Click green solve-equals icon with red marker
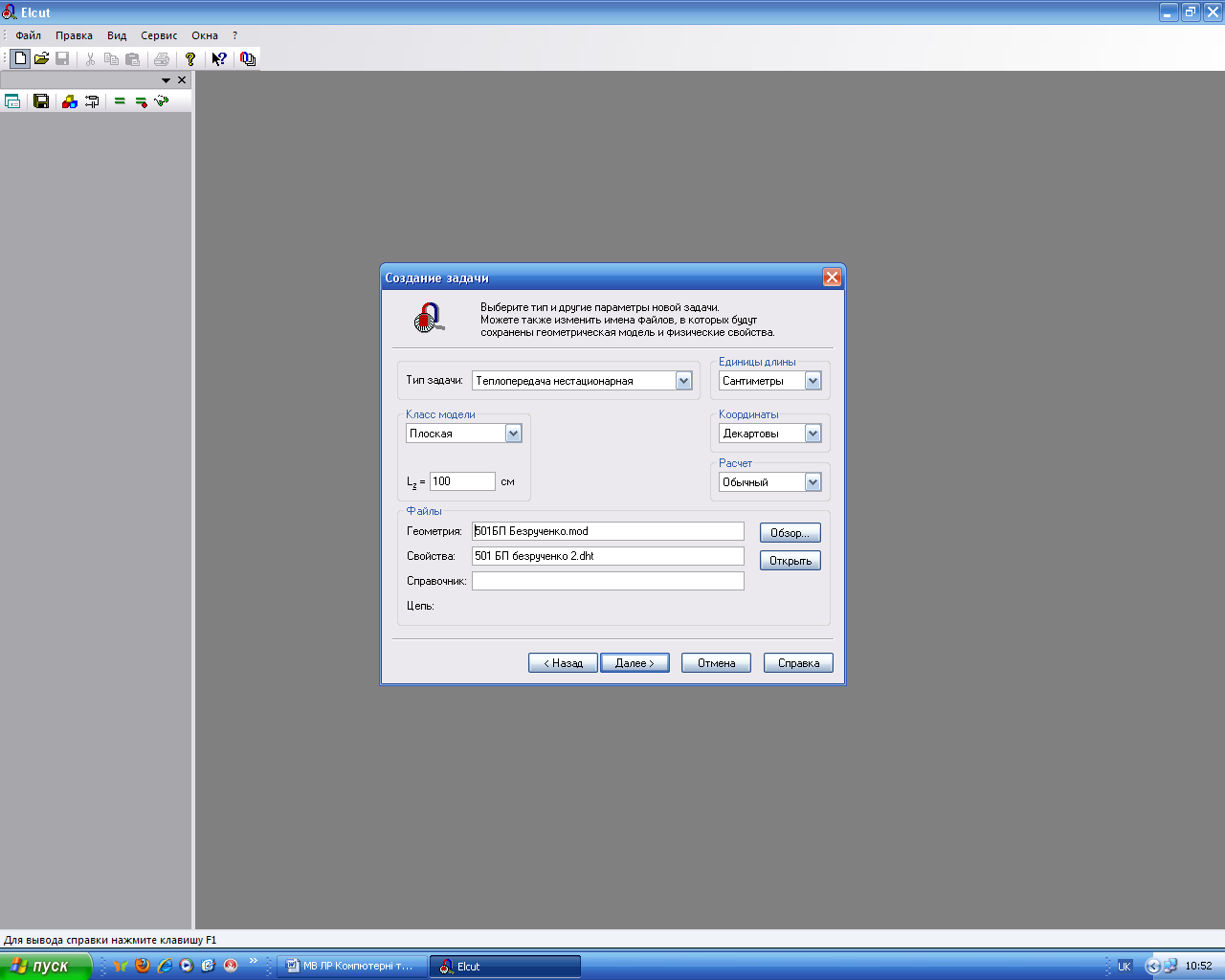 point(141,101)
